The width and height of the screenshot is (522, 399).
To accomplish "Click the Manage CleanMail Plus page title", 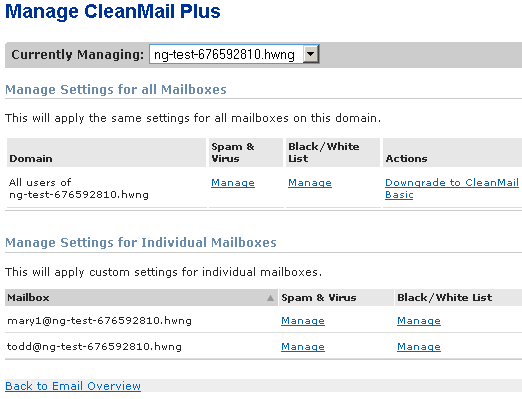I will [113, 11].
